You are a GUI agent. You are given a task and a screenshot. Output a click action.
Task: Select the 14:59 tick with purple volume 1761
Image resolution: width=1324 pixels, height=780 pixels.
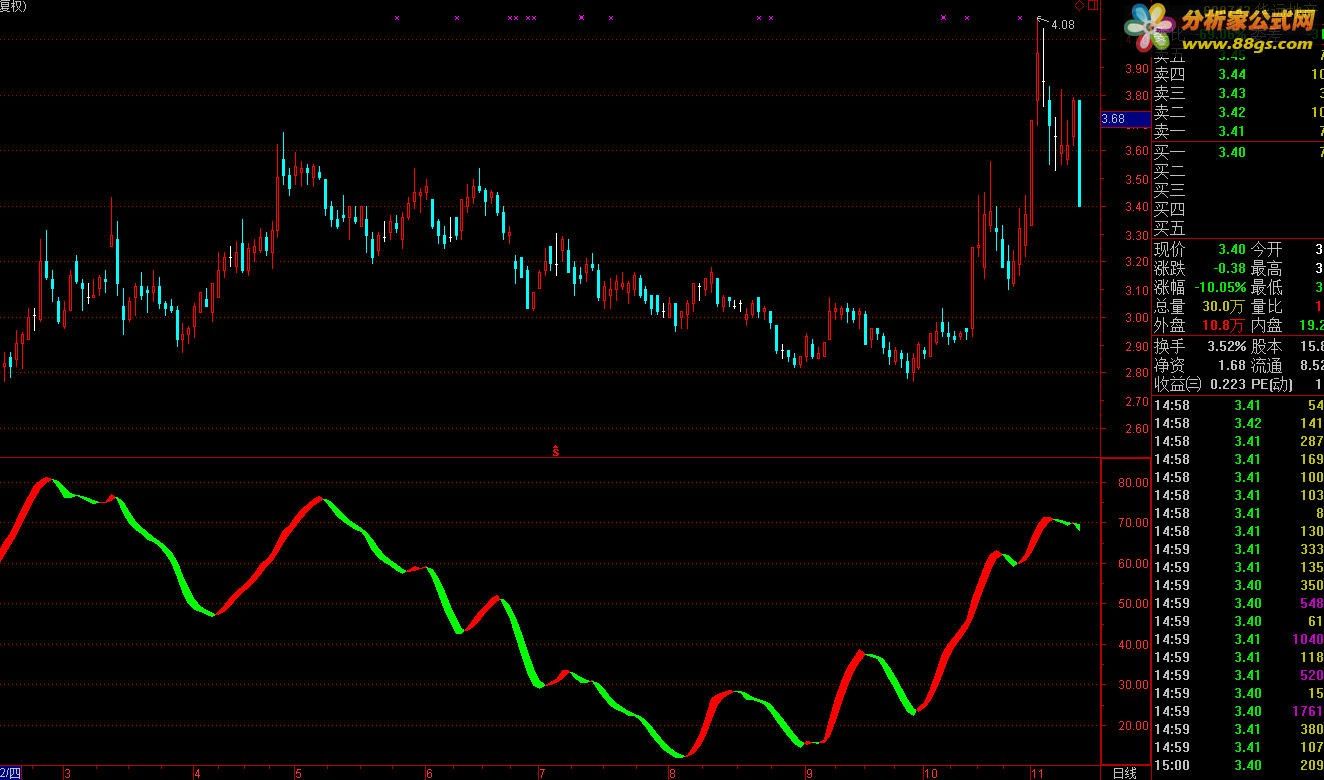click(x=1238, y=712)
